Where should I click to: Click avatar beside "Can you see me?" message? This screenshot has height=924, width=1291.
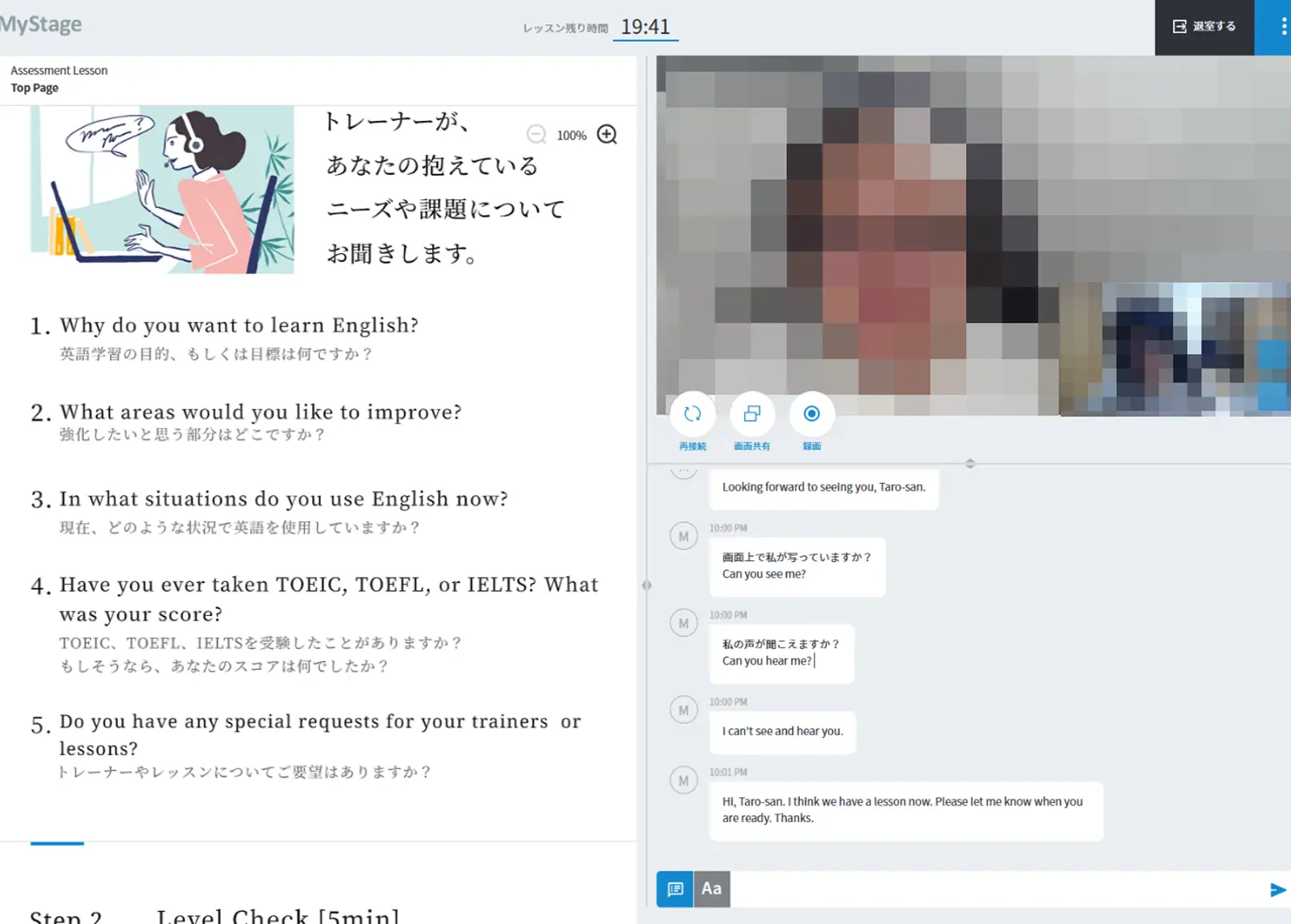pos(684,536)
